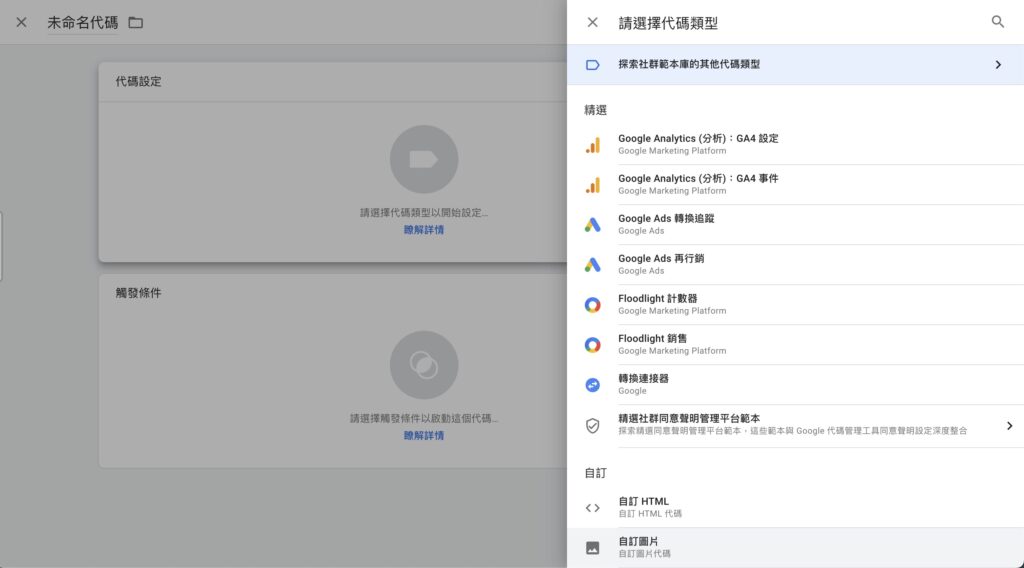The height and width of the screenshot is (568, 1024).
Task: Open 精選社群同意聲明管理平台範本 entry
Action: (795, 426)
